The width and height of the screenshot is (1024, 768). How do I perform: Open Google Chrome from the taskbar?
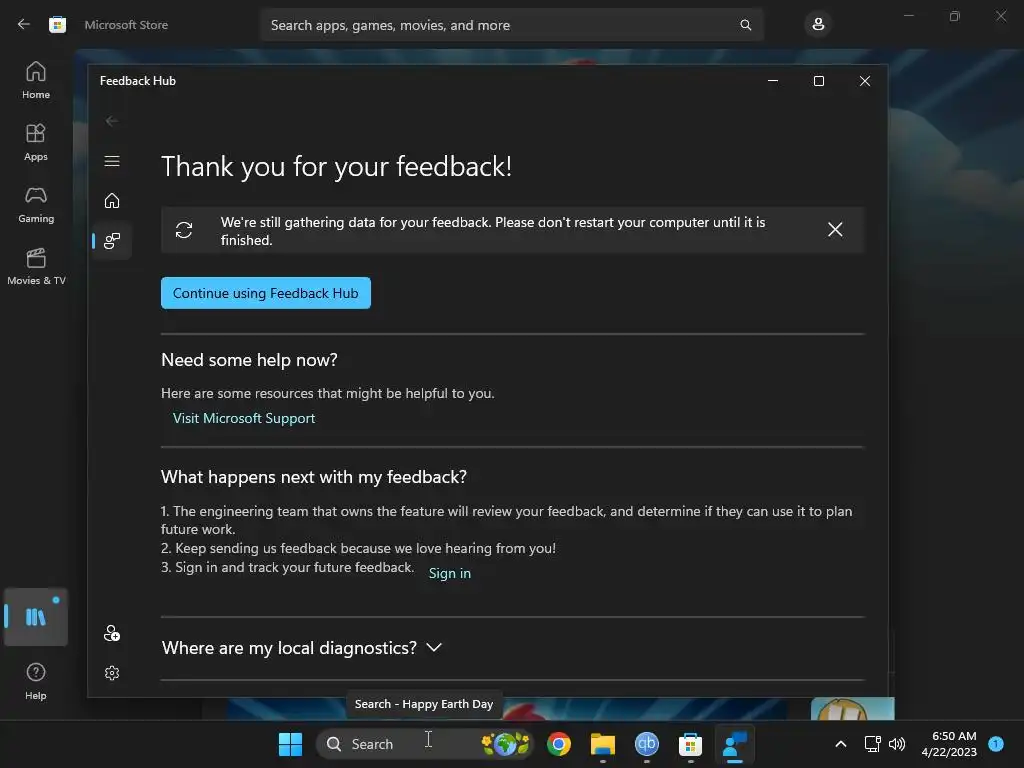tap(559, 744)
